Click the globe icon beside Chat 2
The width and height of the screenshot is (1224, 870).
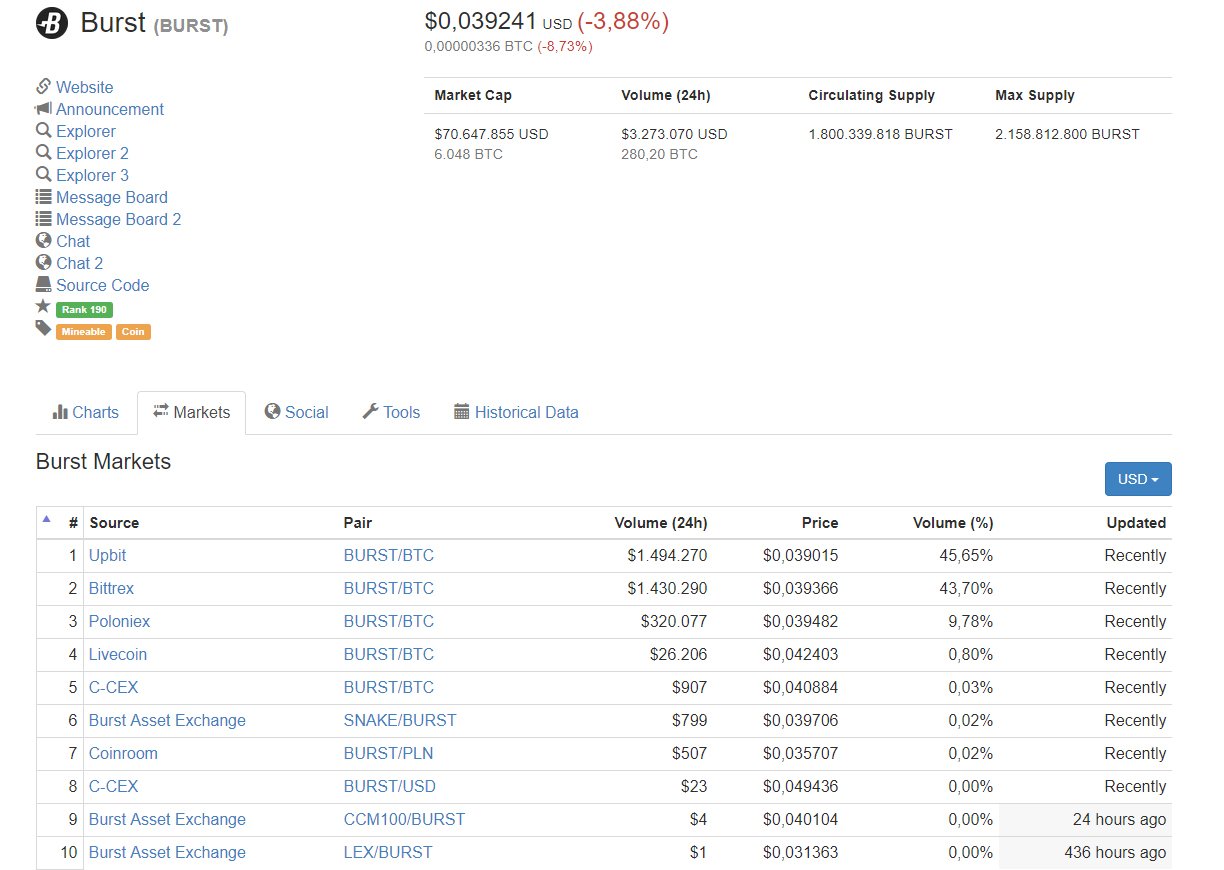pyautogui.click(x=43, y=262)
